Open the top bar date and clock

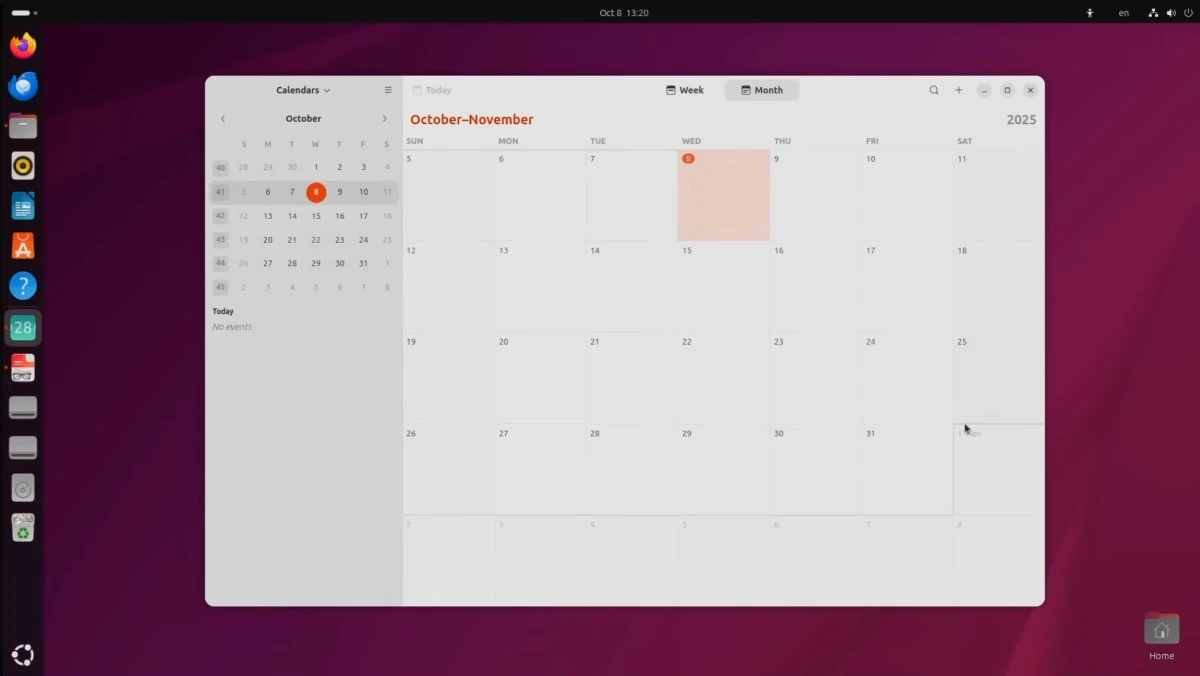[624, 13]
